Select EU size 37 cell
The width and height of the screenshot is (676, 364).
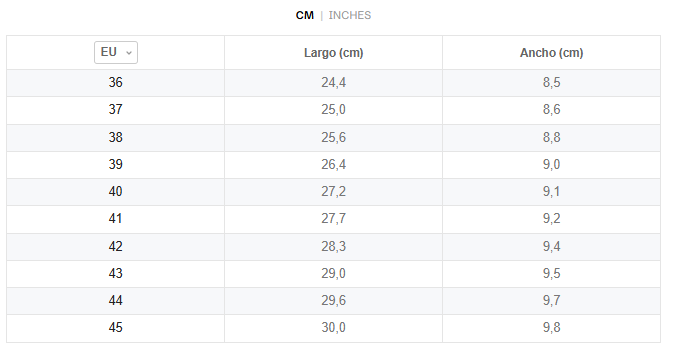(116, 110)
